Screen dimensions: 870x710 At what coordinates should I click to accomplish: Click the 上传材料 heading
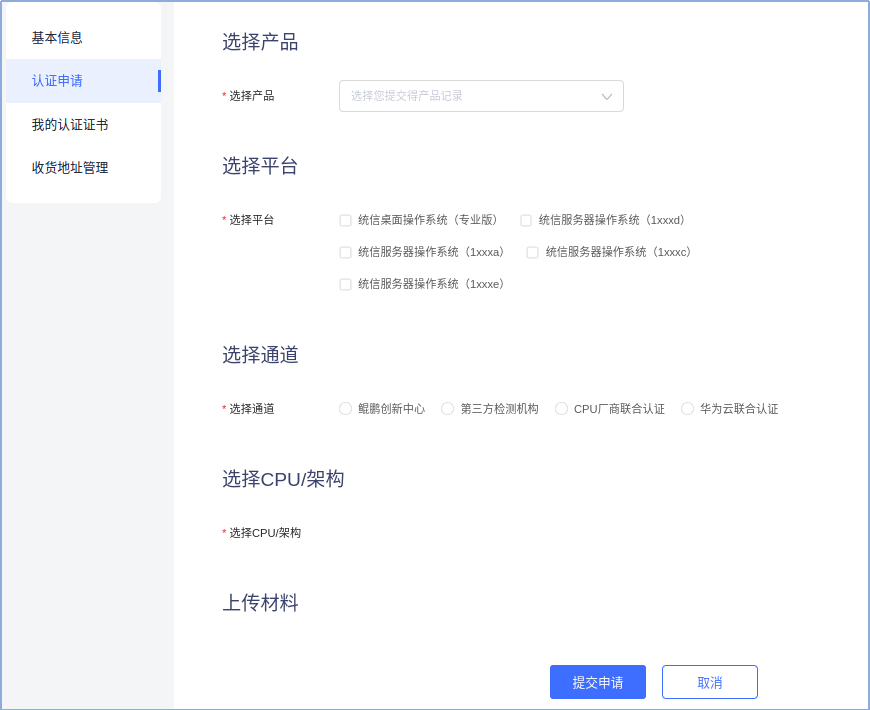260,603
